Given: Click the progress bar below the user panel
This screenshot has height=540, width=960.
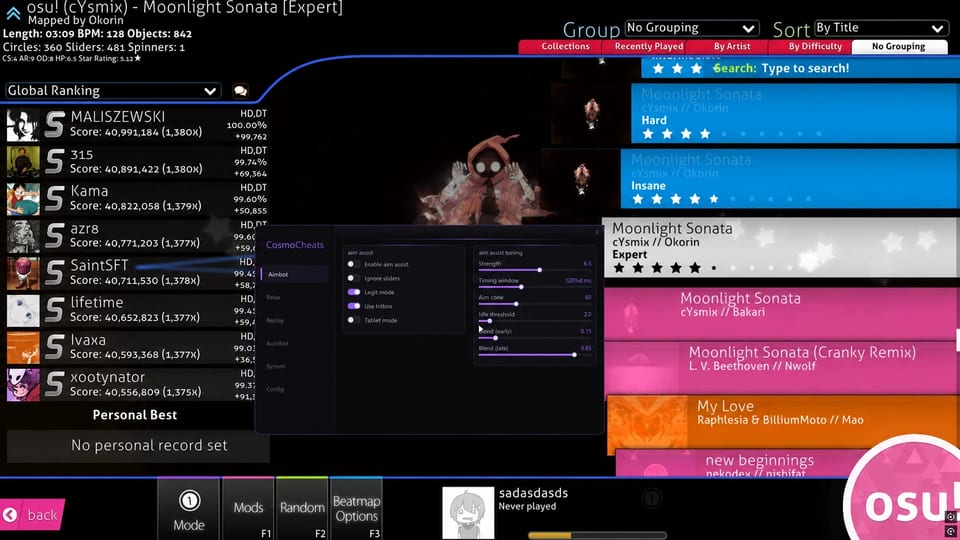Looking at the screenshot, I should 597,536.
